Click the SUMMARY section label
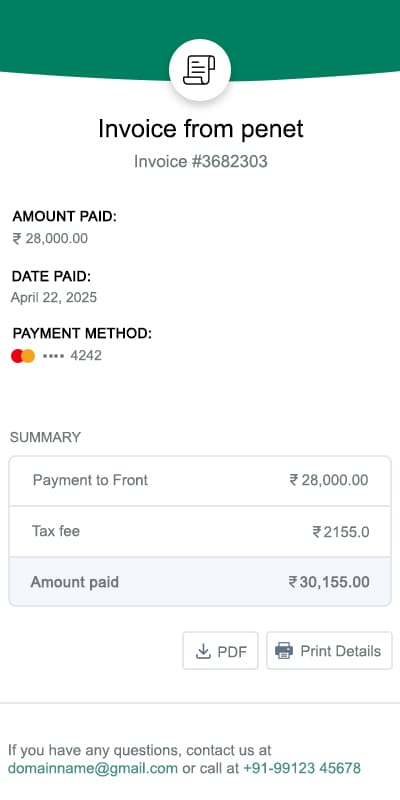Image resolution: width=400 pixels, height=800 pixels. tap(45, 437)
